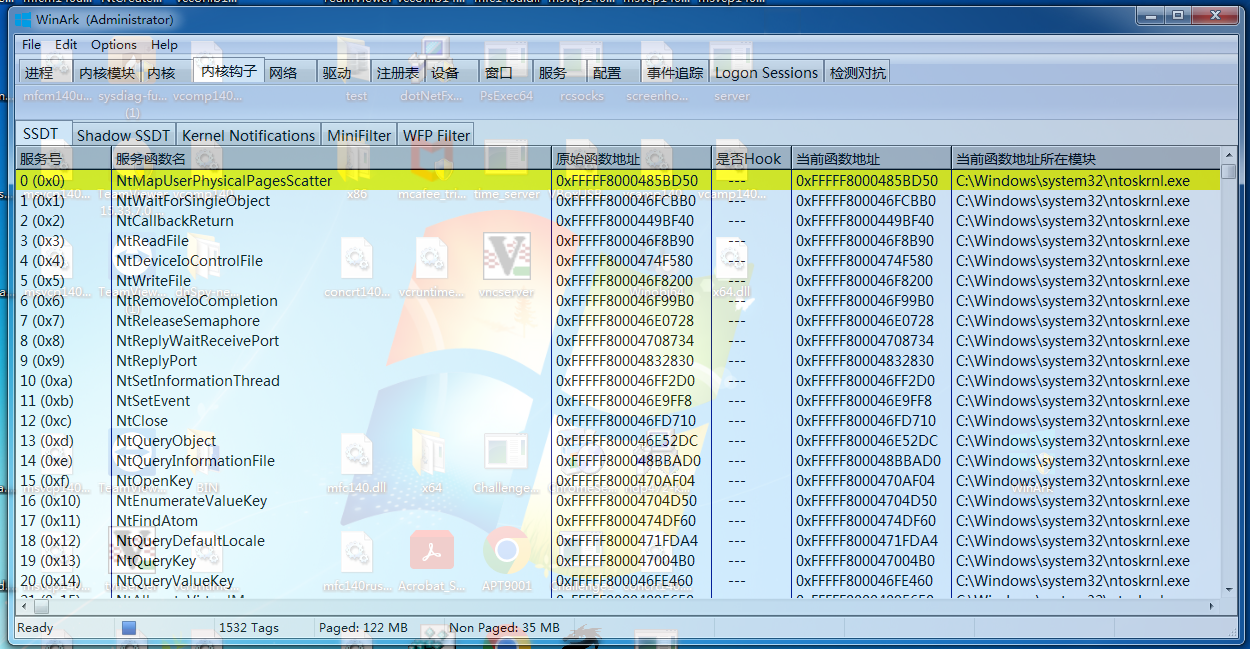Open the WFP Filter sub-tab
Screen dimensions: 1250x649
(x=436, y=135)
